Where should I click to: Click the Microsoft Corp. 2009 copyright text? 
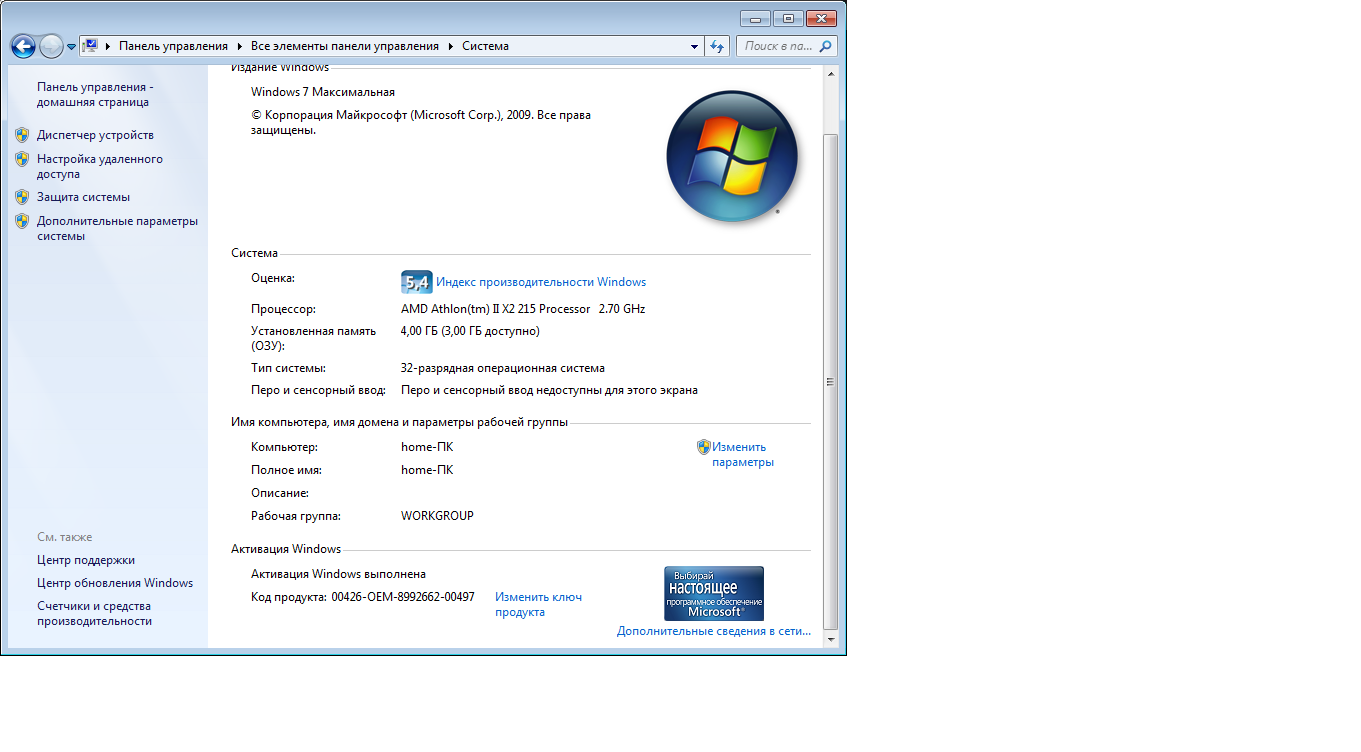421,122
